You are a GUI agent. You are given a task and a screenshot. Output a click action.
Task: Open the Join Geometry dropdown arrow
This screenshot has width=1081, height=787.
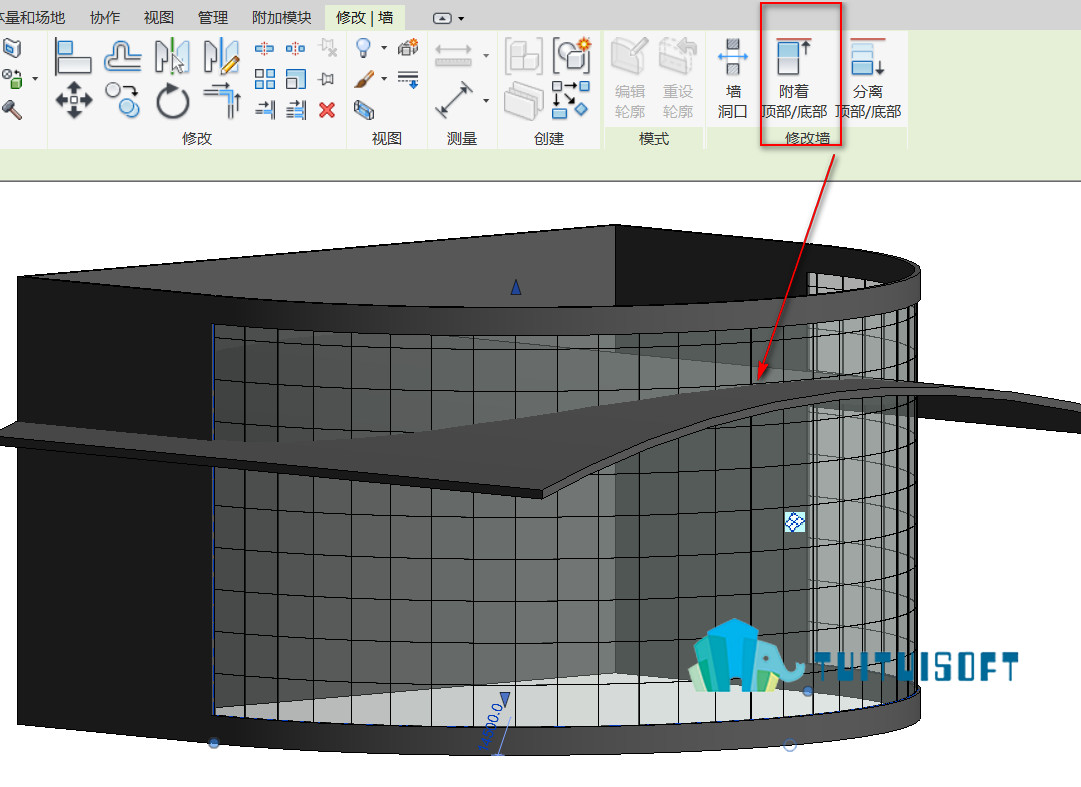[35, 79]
